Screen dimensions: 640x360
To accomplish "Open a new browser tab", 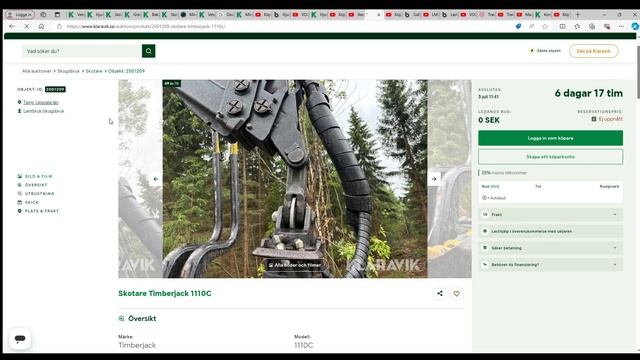I will 578,14.
